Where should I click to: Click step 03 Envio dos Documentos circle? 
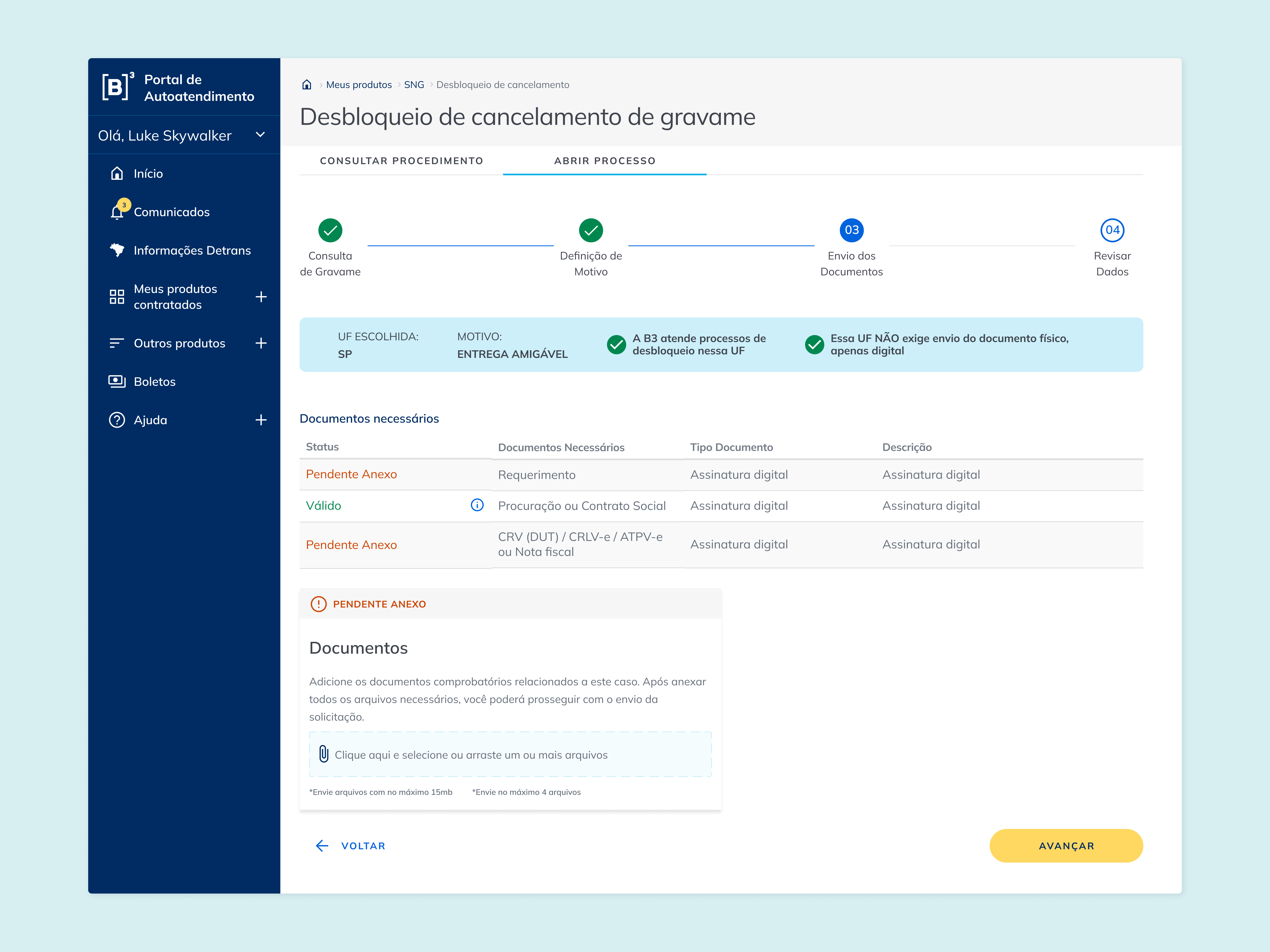[x=852, y=230]
